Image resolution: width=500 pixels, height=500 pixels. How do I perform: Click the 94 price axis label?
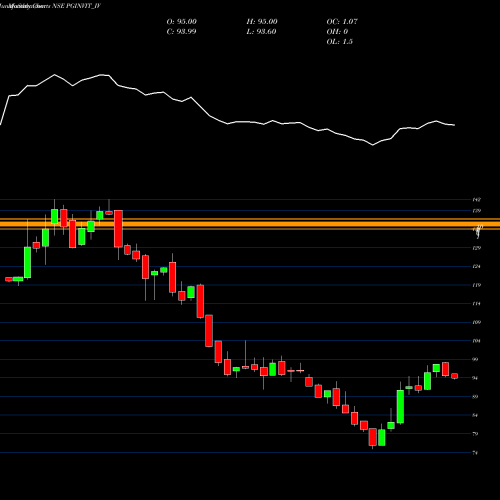click(x=475, y=378)
